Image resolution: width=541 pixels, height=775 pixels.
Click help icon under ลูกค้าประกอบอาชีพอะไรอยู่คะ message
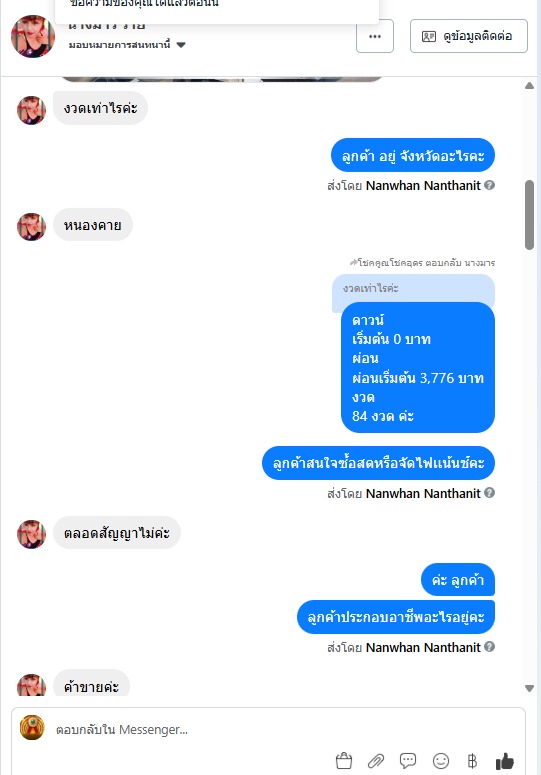pos(490,646)
